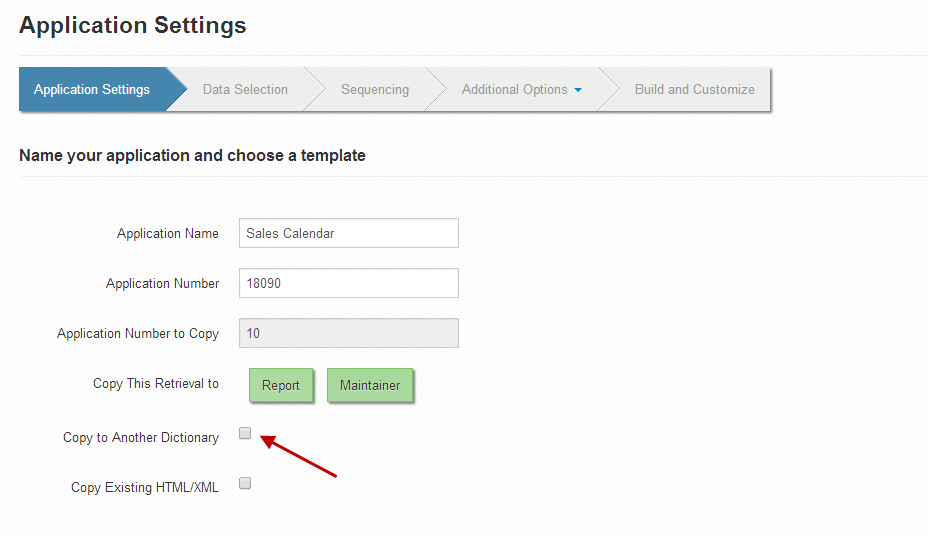The height and width of the screenshot is (536, 928).
Task: Click the Additional Options step label
Action: [x=514, y=89]
